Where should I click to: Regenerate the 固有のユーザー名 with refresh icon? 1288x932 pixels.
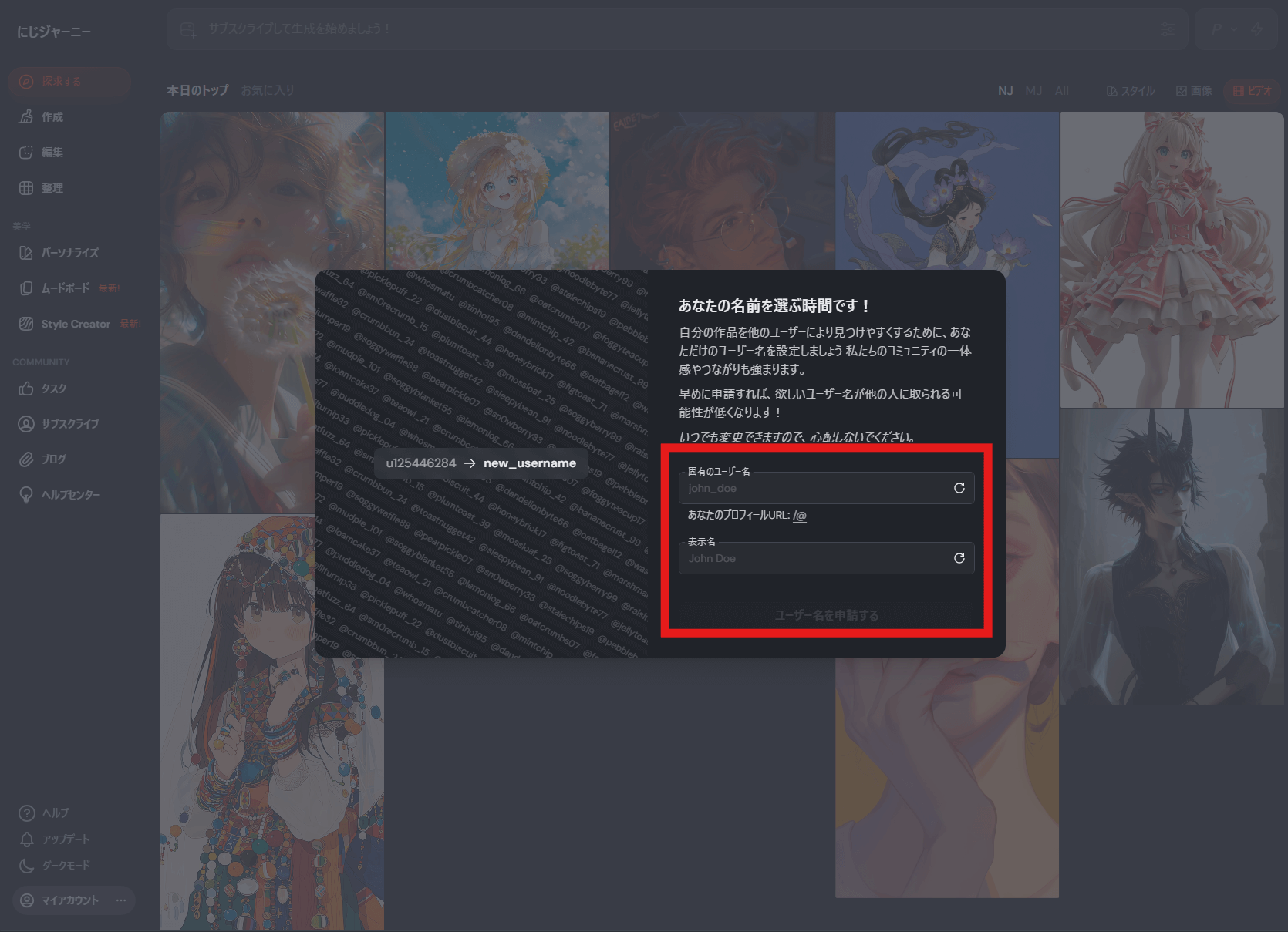tap(959, 488)
